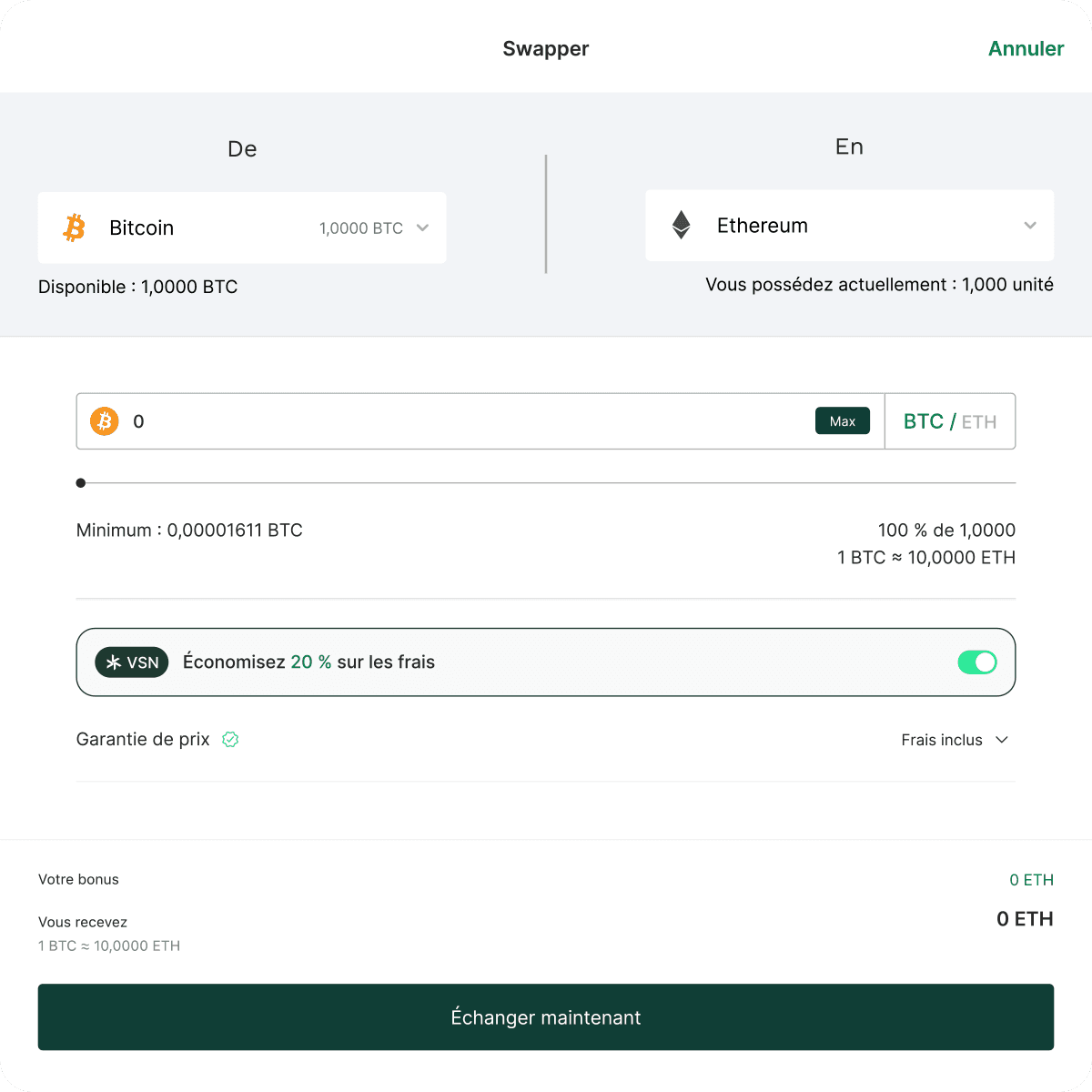Click the Bitcoin coin icon inside the amount field
Viewport: 1092px width, 1092px height.
pos(104,420)
